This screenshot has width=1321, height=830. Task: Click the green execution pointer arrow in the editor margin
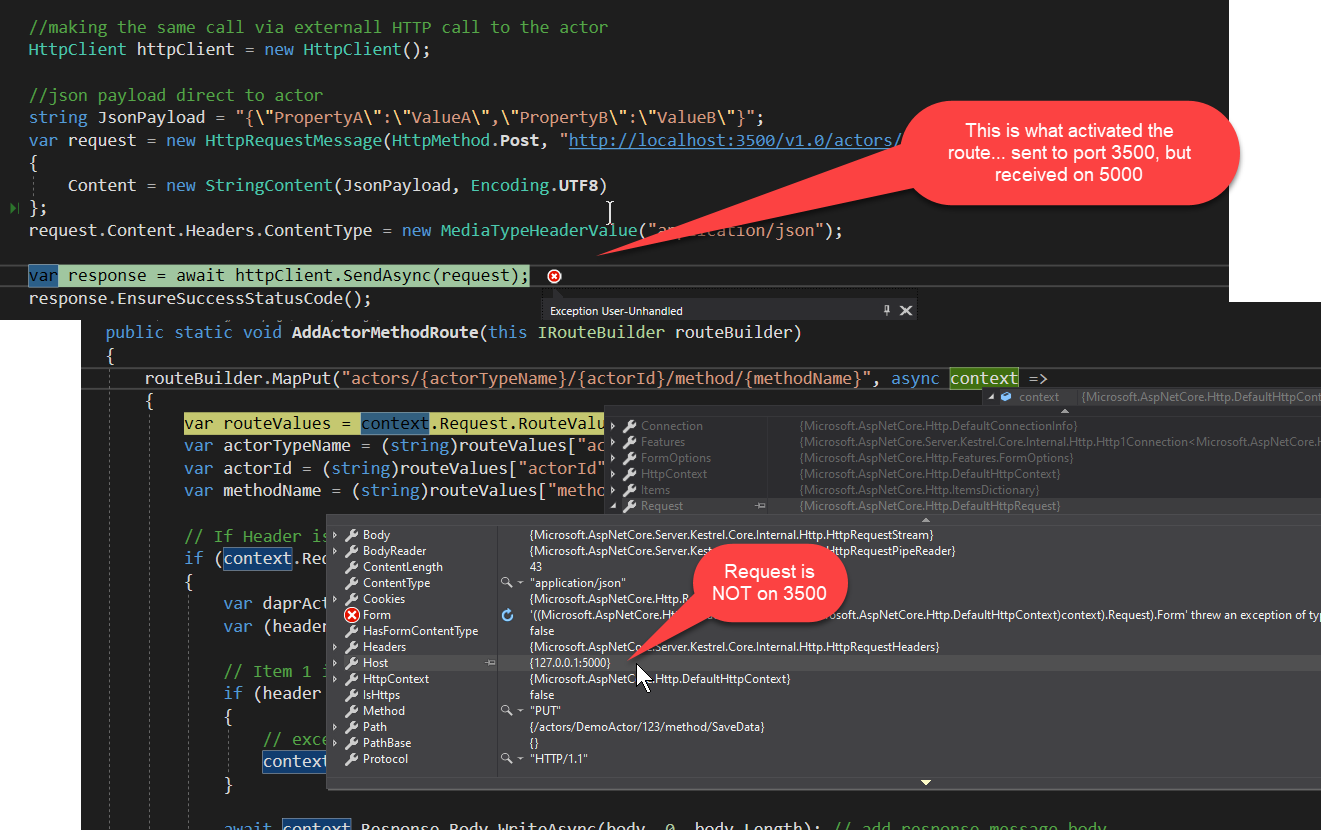click(14, 209)
